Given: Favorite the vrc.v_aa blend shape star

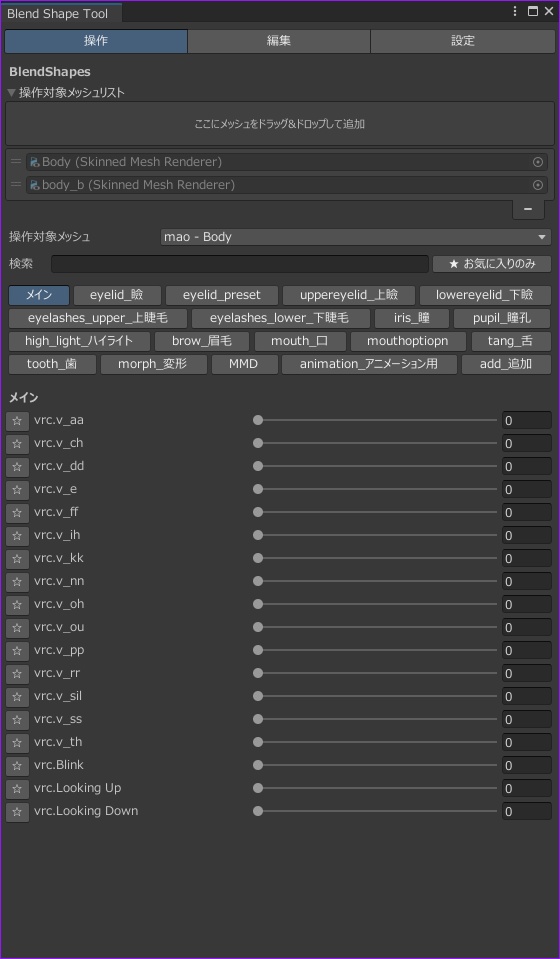Looking at the screenshot, I should click(x=17, y=421).
